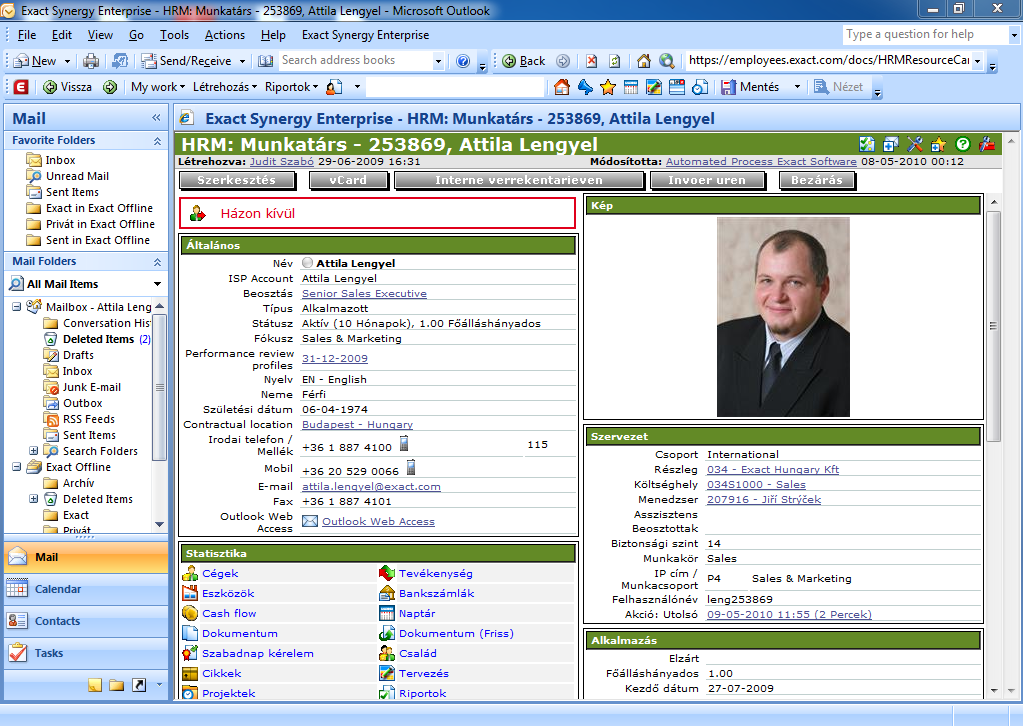Open the attila.lengyel@exact.com email link

click(371, 487)
